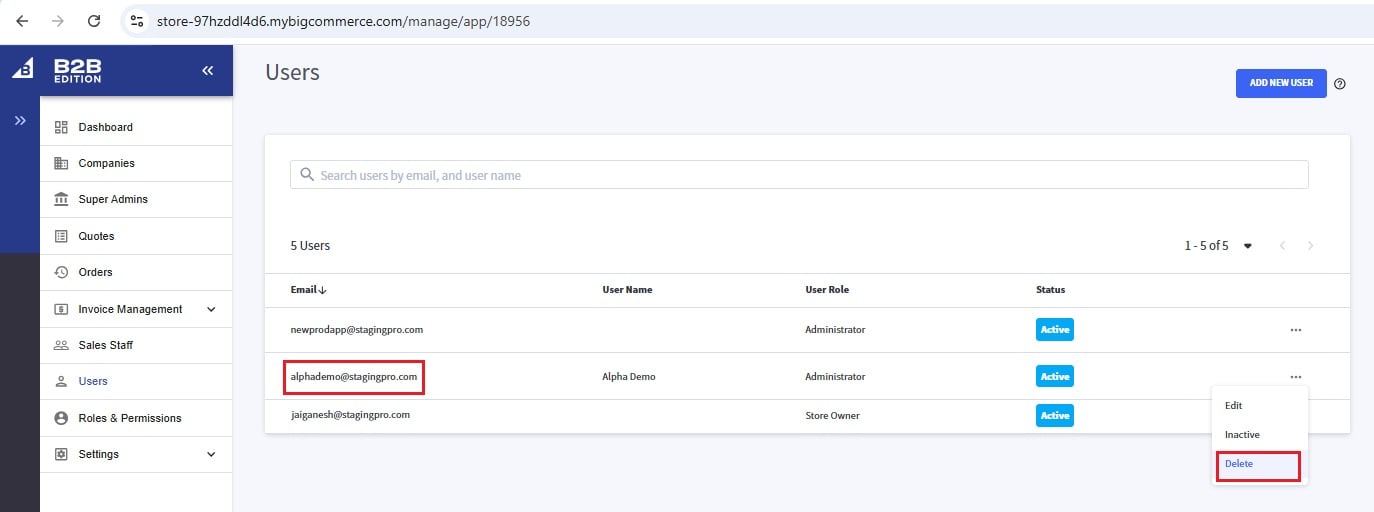Click the Store Owner role cell

coord(832,415)
